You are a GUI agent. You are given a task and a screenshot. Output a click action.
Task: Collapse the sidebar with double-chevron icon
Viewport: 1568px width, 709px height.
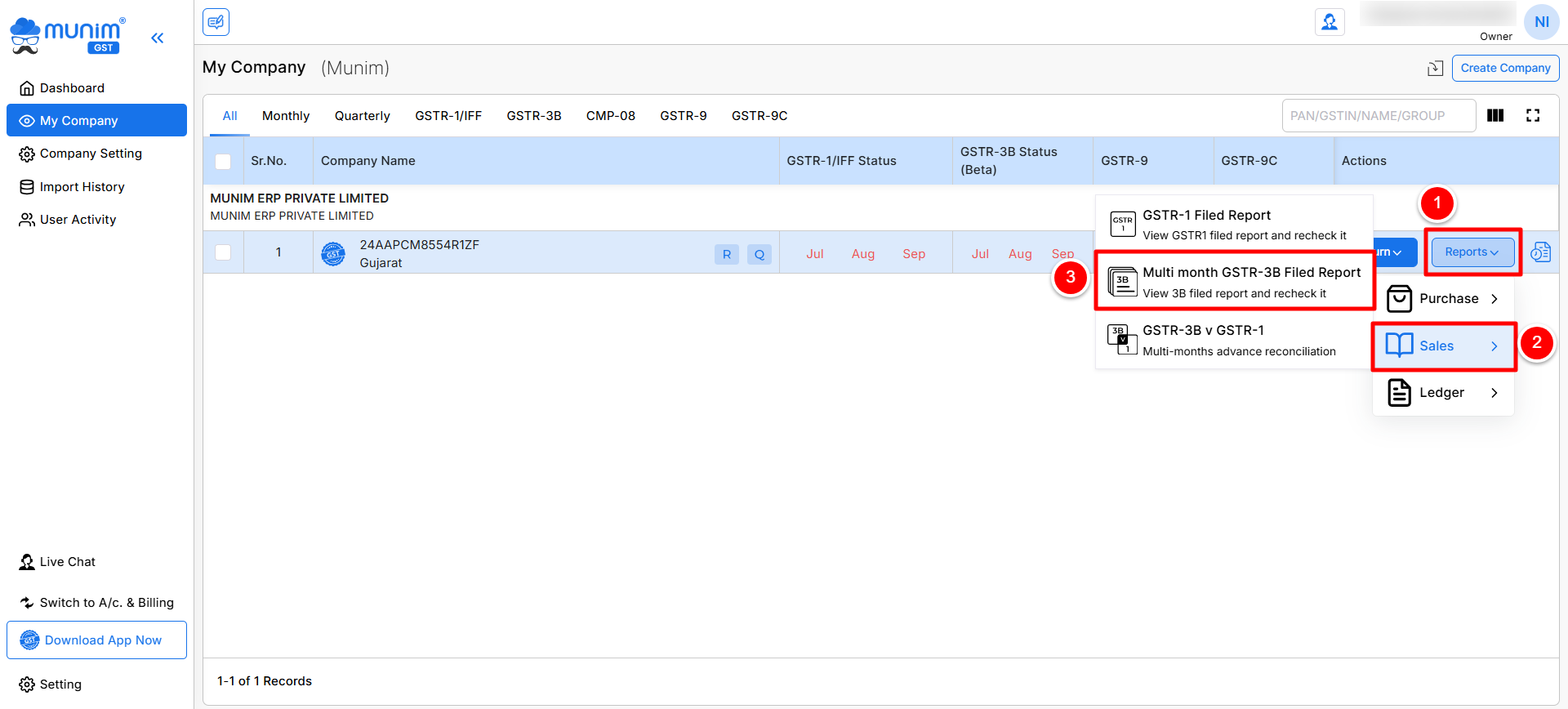click(158, 38)
